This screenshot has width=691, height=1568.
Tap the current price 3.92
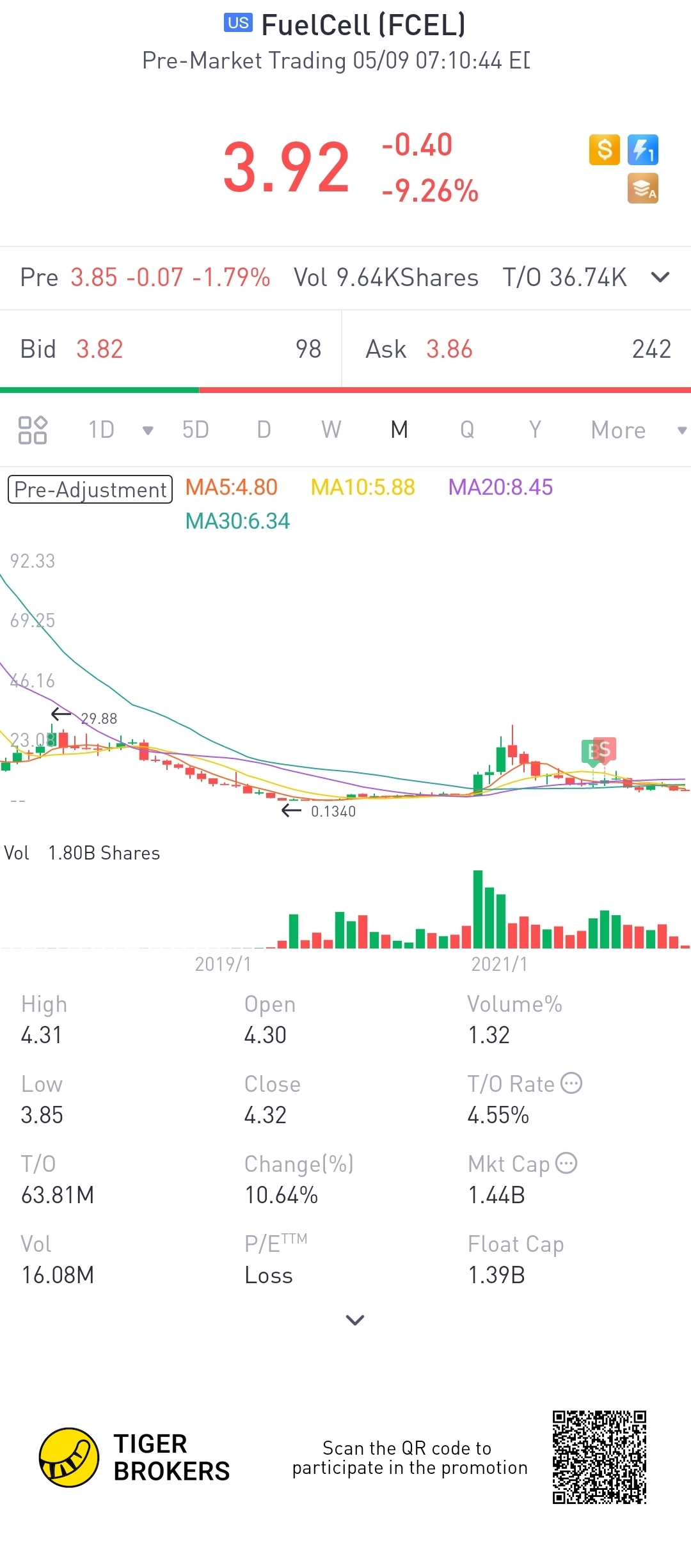point(286,168)
